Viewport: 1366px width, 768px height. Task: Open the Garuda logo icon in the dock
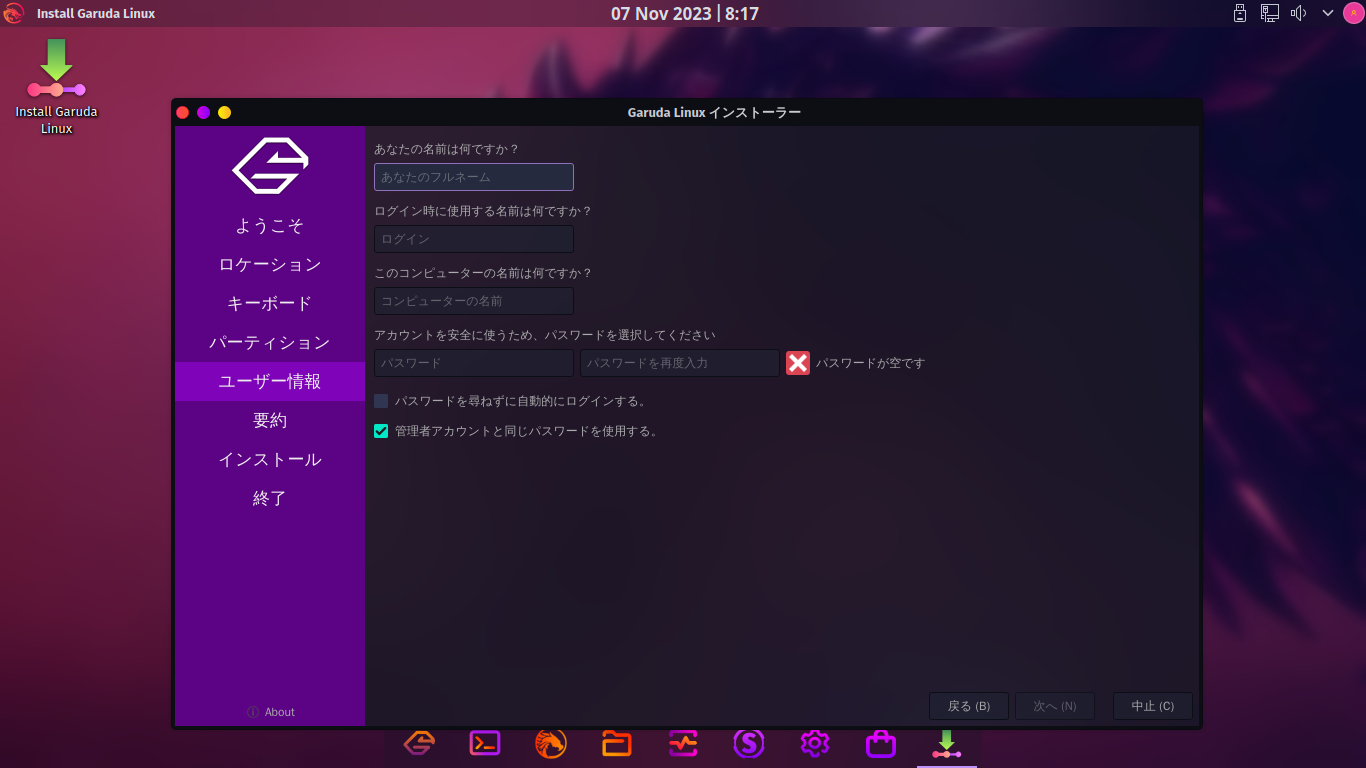click(419, 743)
